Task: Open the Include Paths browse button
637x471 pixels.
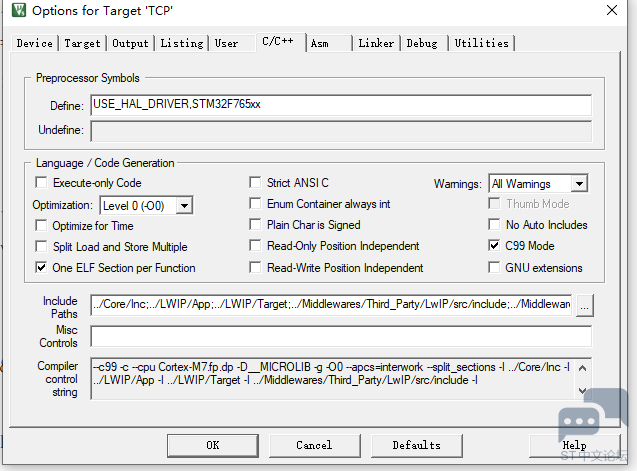Action: (x=585, y=304)
